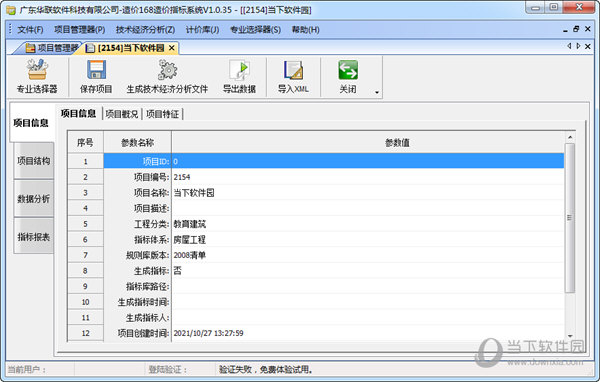600x382 pixels.
Task: Click the 生成指标人 parameter label
Action: coord(148,318)
